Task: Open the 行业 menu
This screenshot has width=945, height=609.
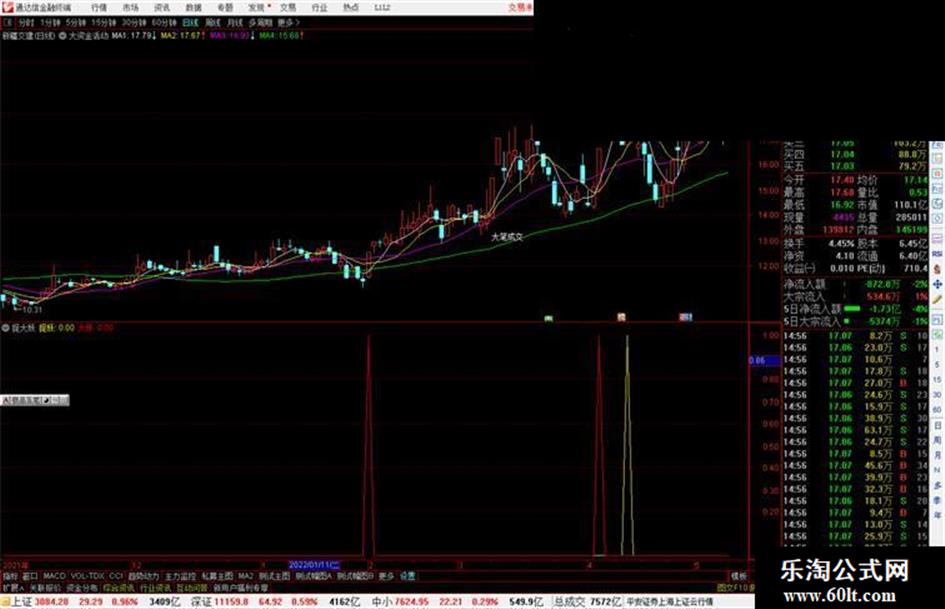Action: [319, 8]
